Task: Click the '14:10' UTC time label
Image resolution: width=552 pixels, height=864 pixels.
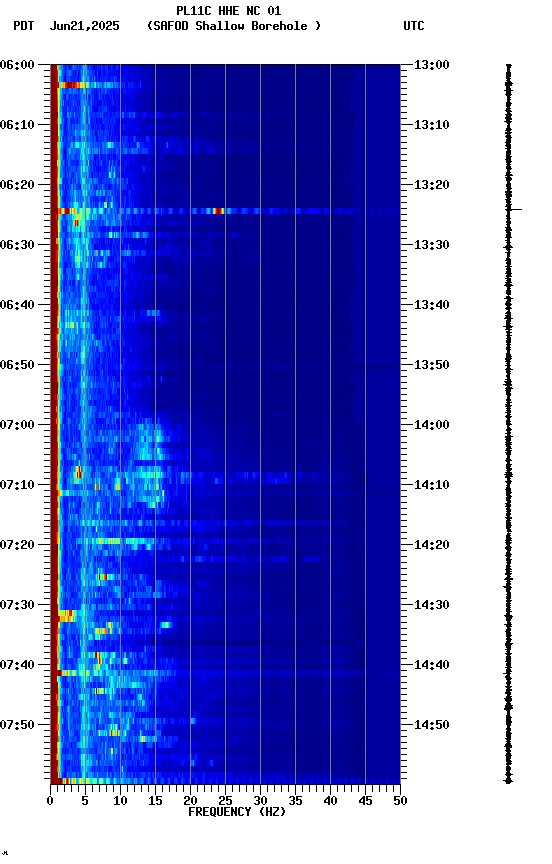Action: (x=432, y=485)
